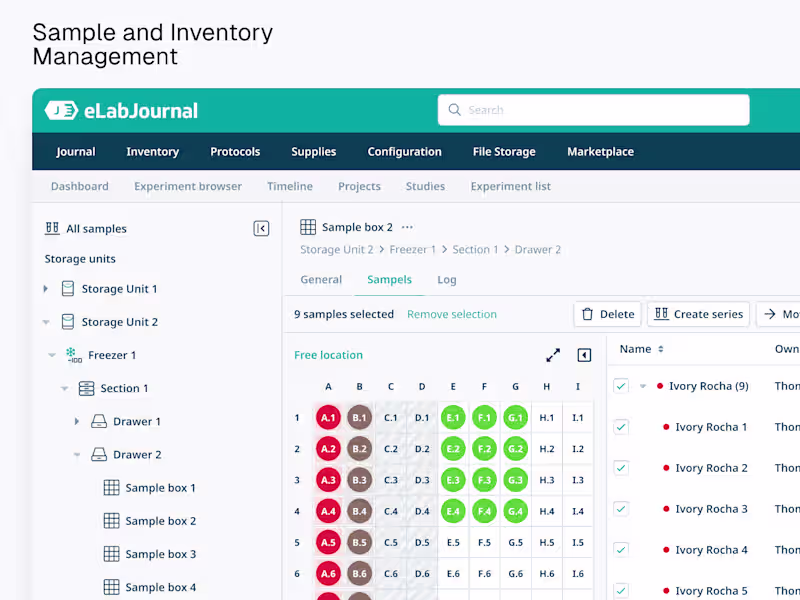Viewport: 800px width, 600px height.
Task: Open Freezer 1 from the breadcrumb
Action: pos(412,249)
